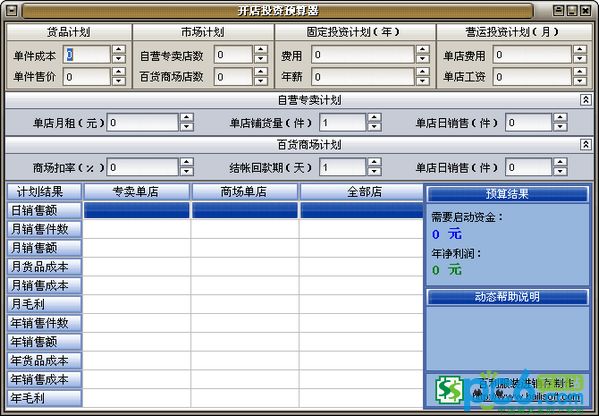Screen dimensions: 599x416
Task: Decrease 百货商场 单店日销售 with down arrow
Action: point(560,172)
